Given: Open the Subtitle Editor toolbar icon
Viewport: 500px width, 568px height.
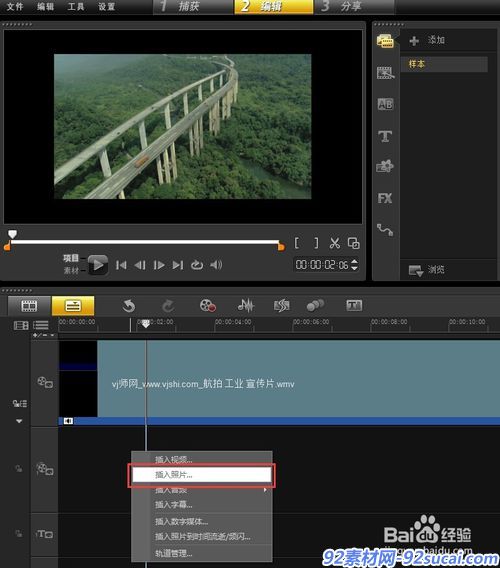Looking at the screenshot, I should click(354, 305).
